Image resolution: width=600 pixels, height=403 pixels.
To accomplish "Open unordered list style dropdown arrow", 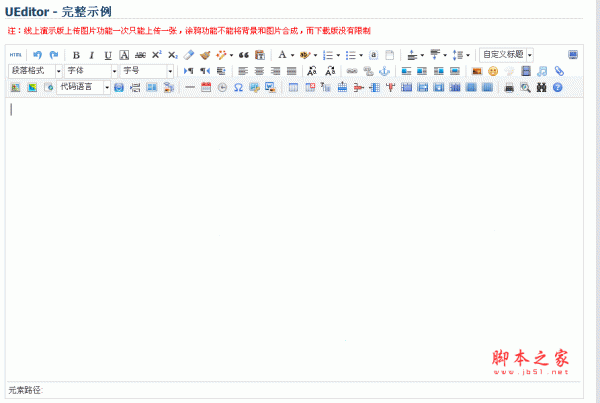I will tap(361, 55).
